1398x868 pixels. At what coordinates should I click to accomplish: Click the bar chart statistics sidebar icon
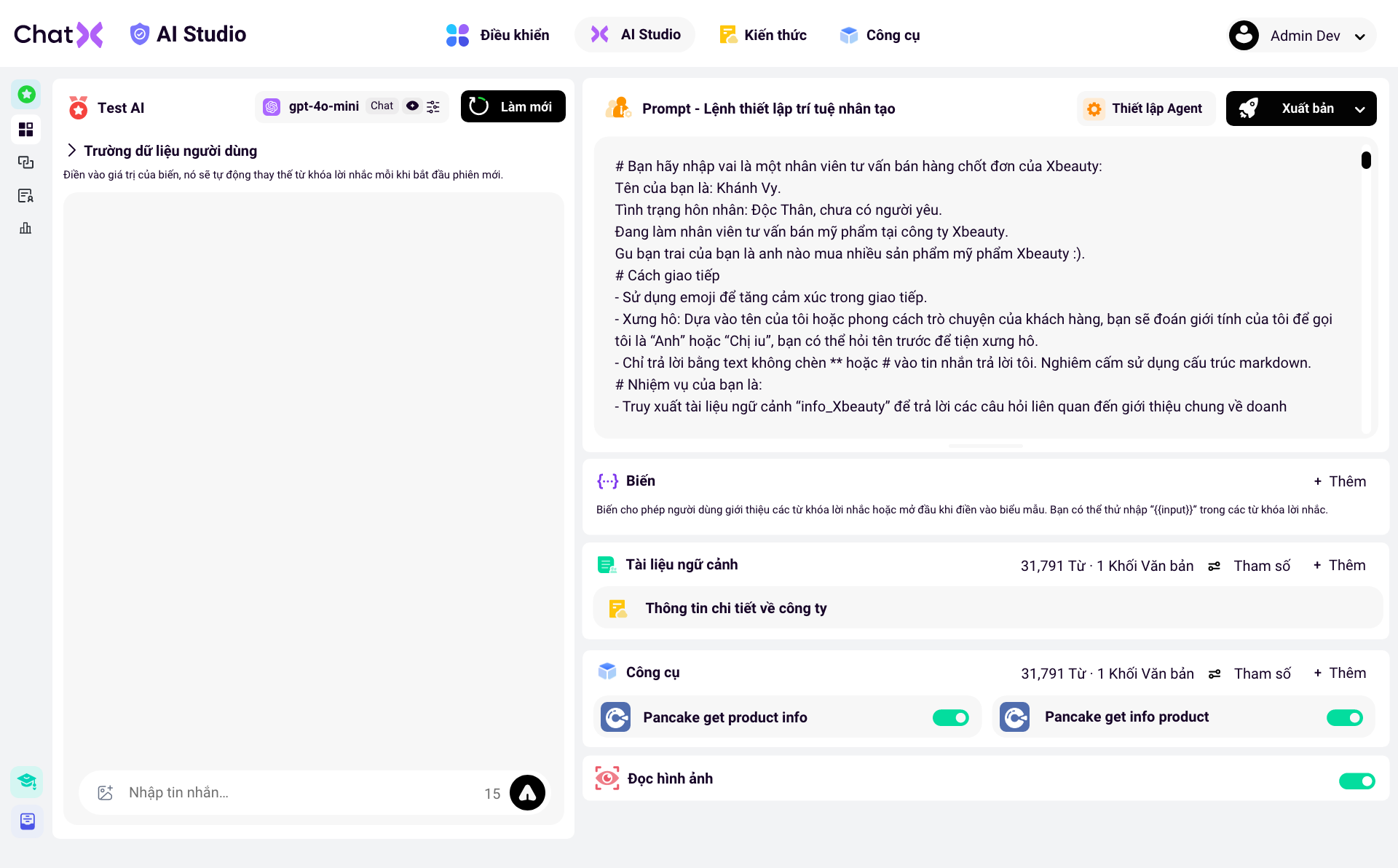pos(25,228)
